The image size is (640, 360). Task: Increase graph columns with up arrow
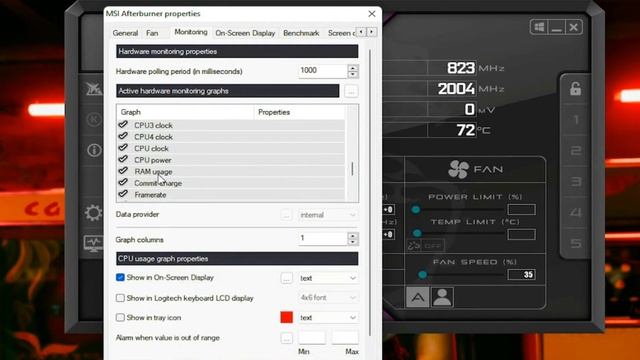pyautogui.click(x=353, y=236)
